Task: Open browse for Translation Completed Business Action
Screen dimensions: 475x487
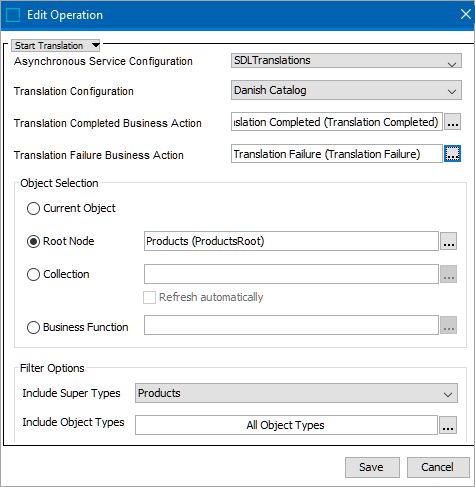Action: [x=452, y=122]
